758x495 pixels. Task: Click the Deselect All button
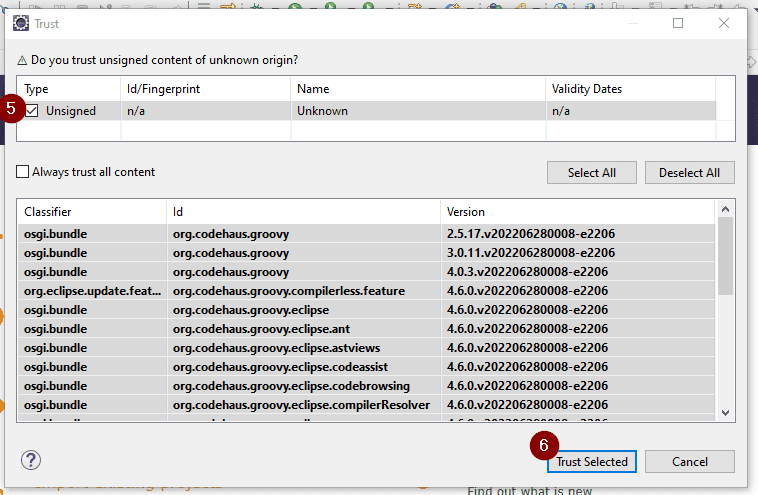[x=689, y=172]
